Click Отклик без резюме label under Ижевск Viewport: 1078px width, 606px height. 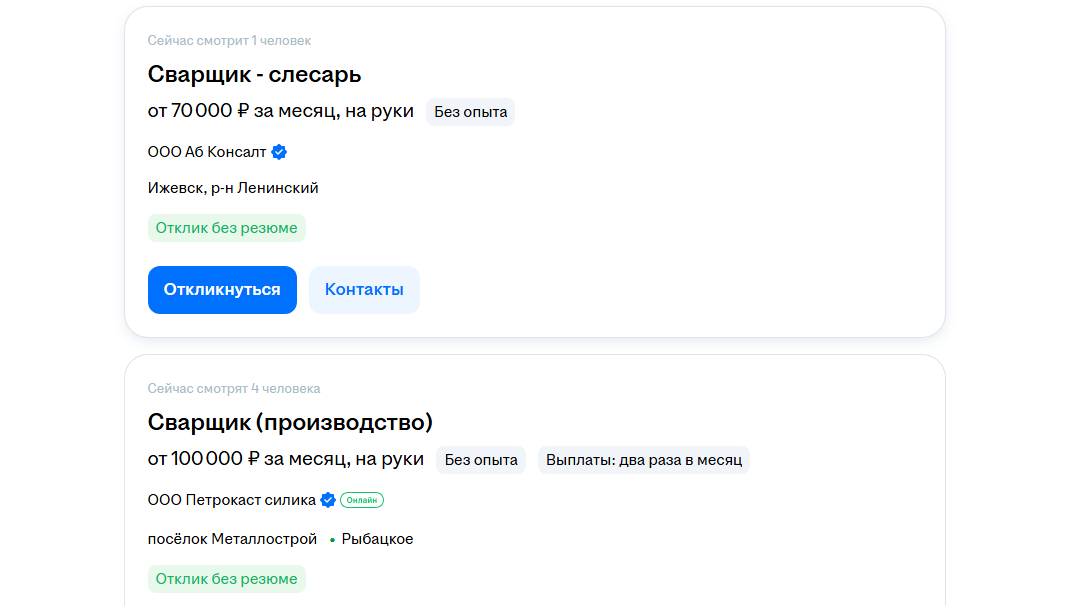(x=226, y=228)
